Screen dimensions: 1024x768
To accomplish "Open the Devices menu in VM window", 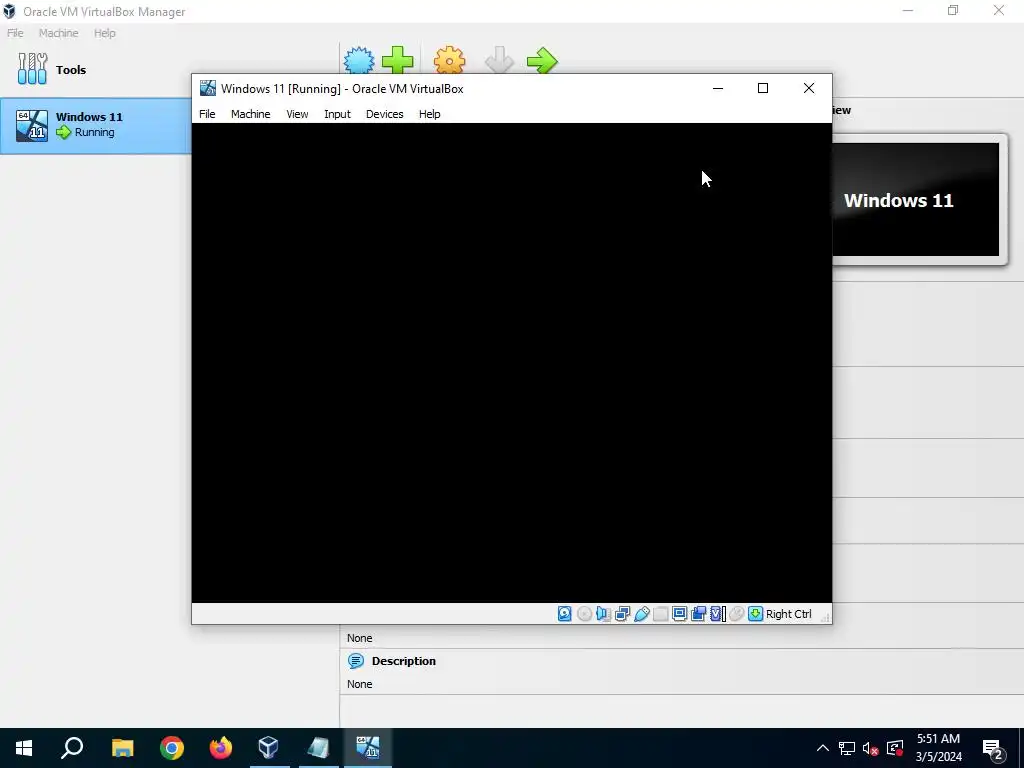I will click(385, 114).
